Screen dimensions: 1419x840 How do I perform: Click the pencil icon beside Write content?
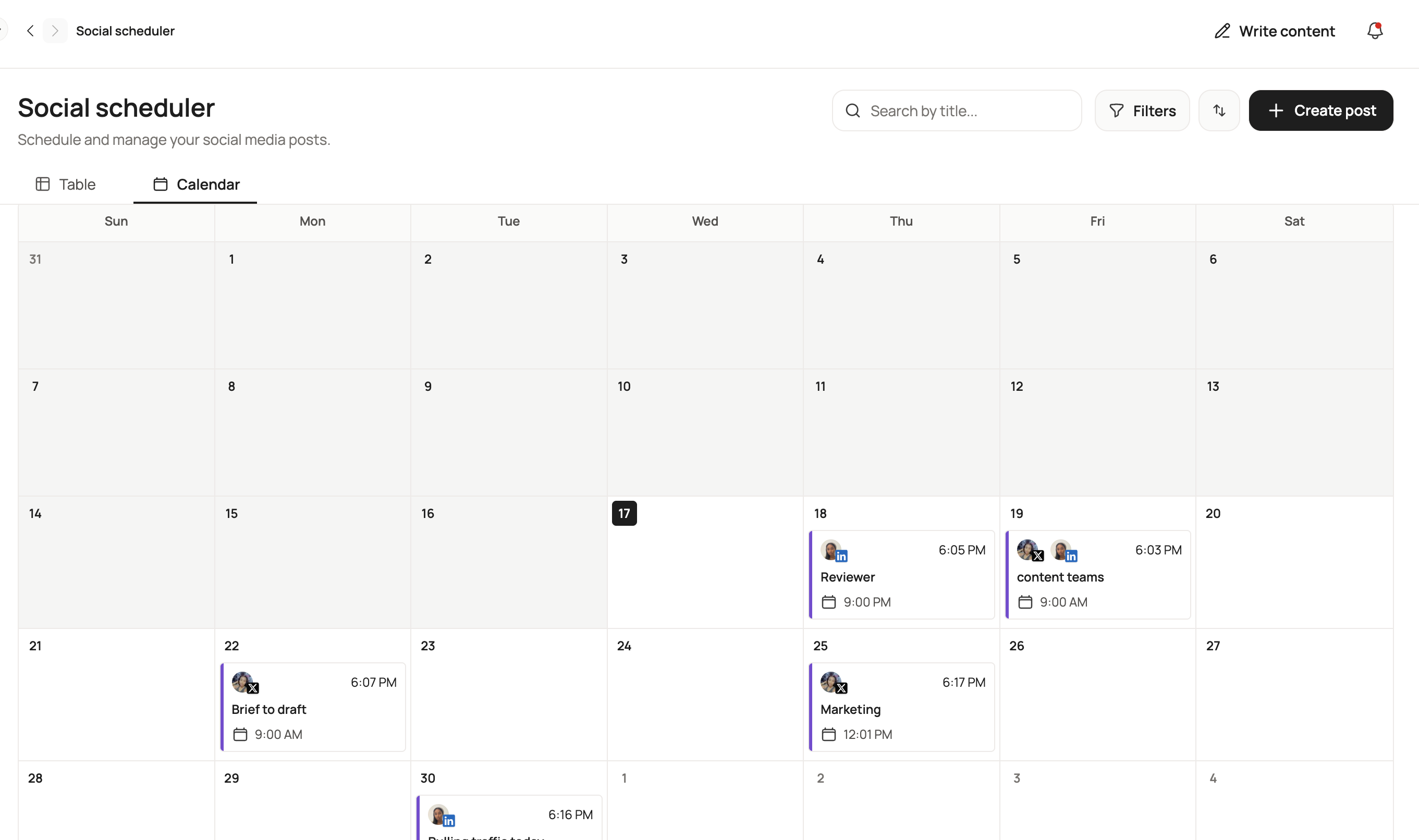pos(1222,31)
